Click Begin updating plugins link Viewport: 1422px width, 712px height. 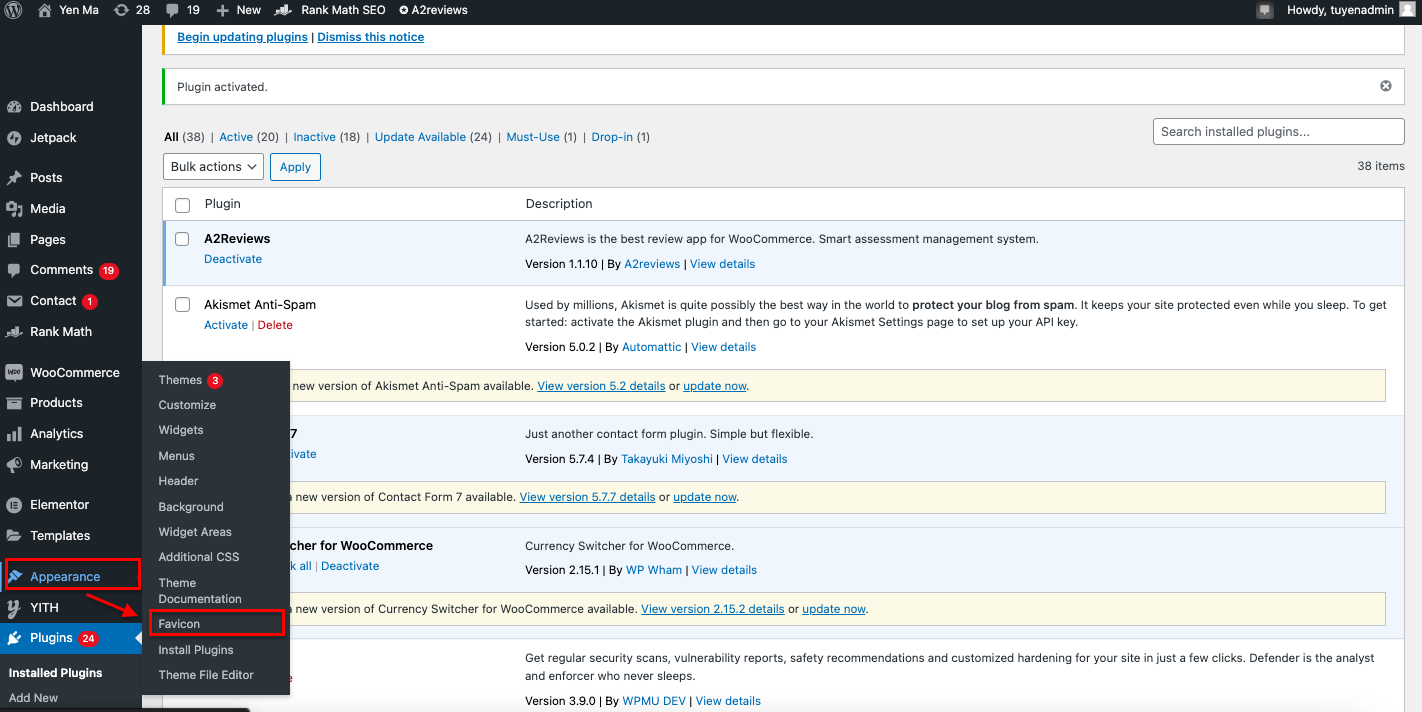(x=242, y=37)
